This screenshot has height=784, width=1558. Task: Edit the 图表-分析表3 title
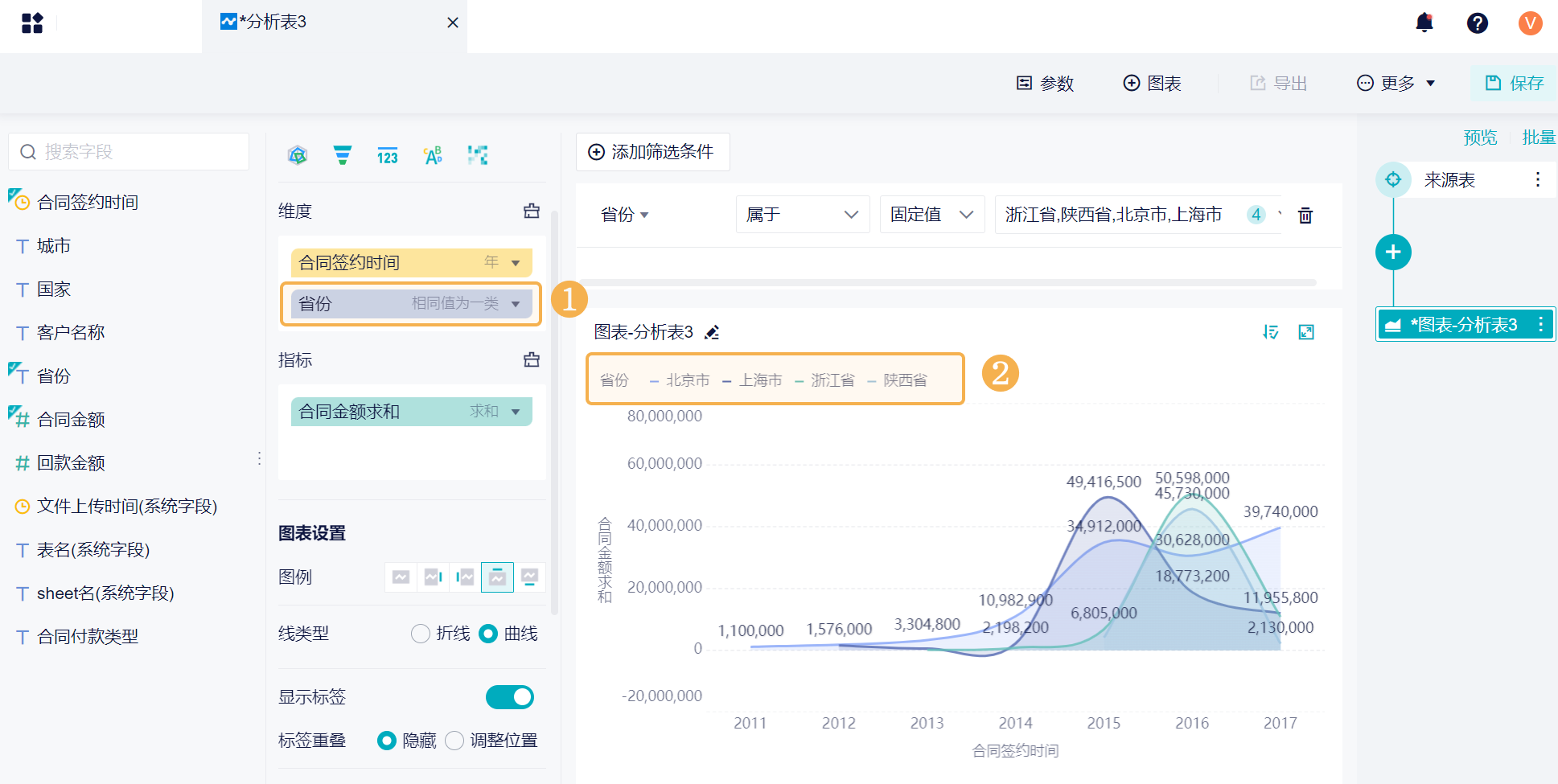712,332
